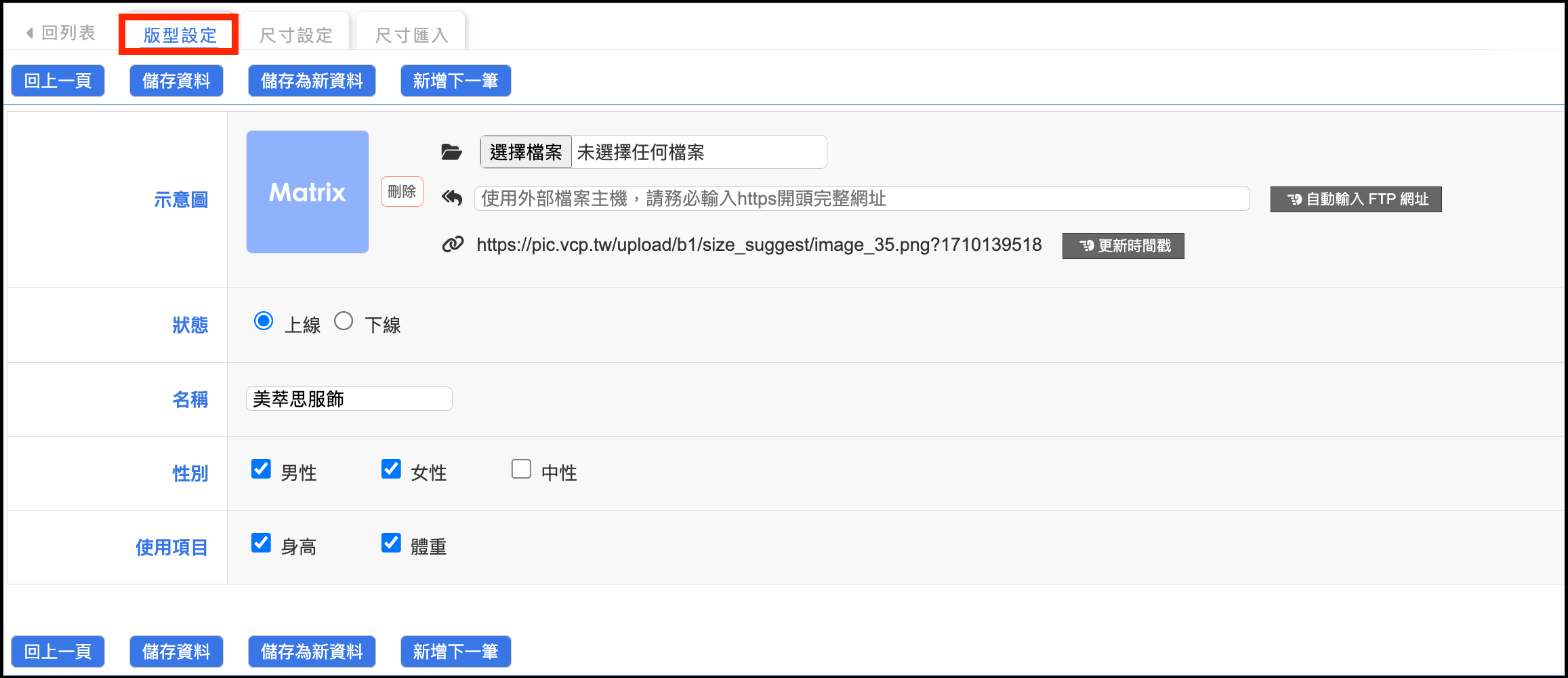Switch to the 尺寸設定 tab
This screenshot has width=1568, height=678.
click(296, 35)
